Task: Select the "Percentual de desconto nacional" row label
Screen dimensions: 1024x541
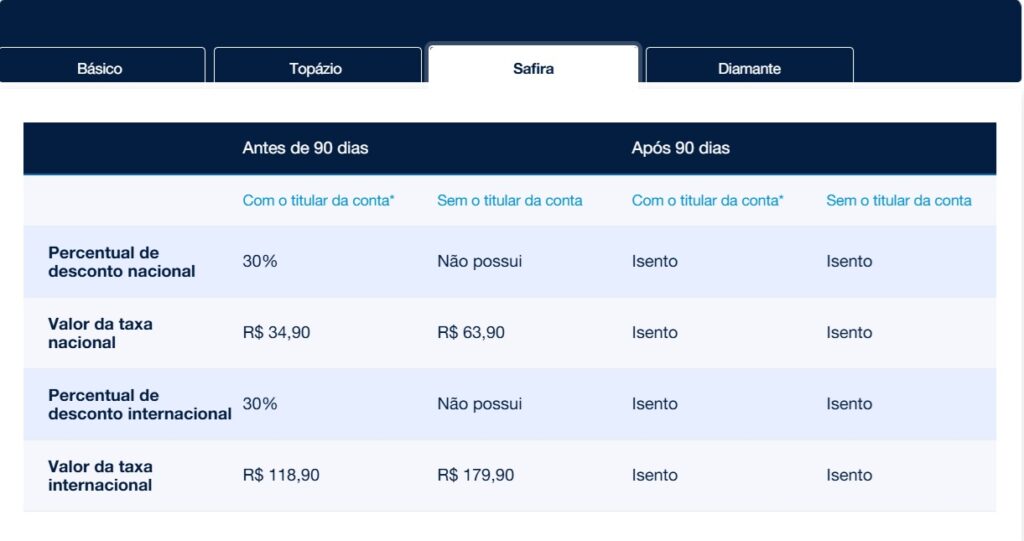Action: 121,262
